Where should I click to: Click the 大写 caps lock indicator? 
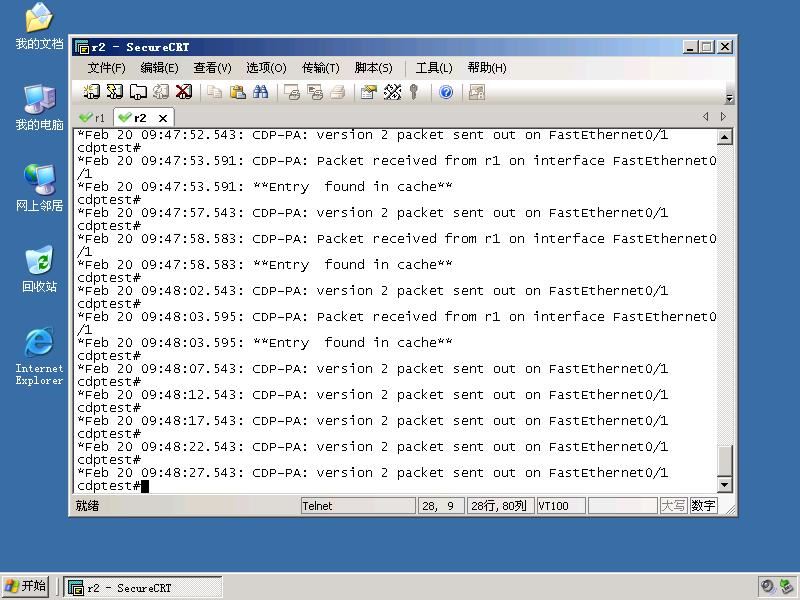click(x=673, y=506)
